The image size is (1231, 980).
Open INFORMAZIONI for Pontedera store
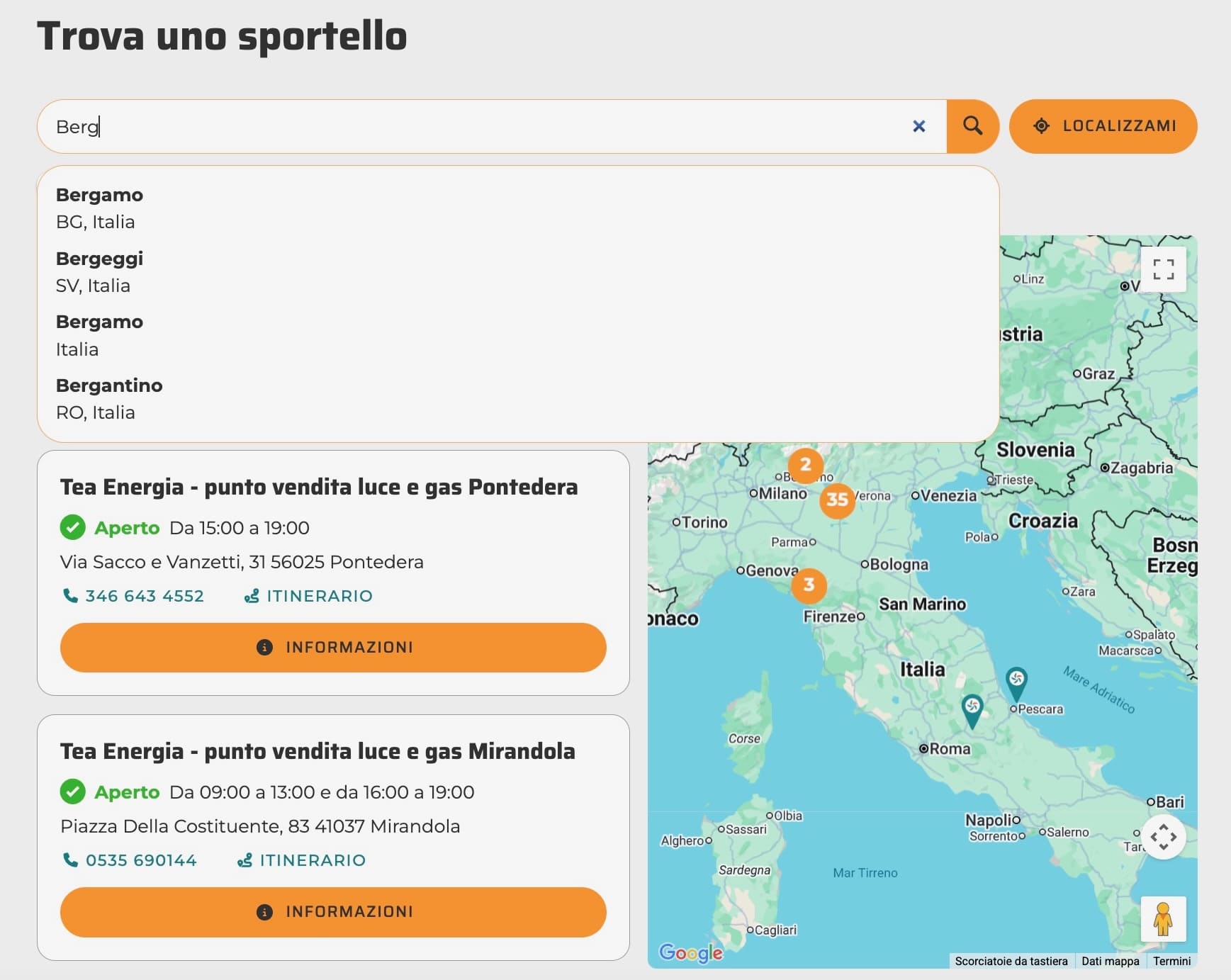(x=333, y=647)
